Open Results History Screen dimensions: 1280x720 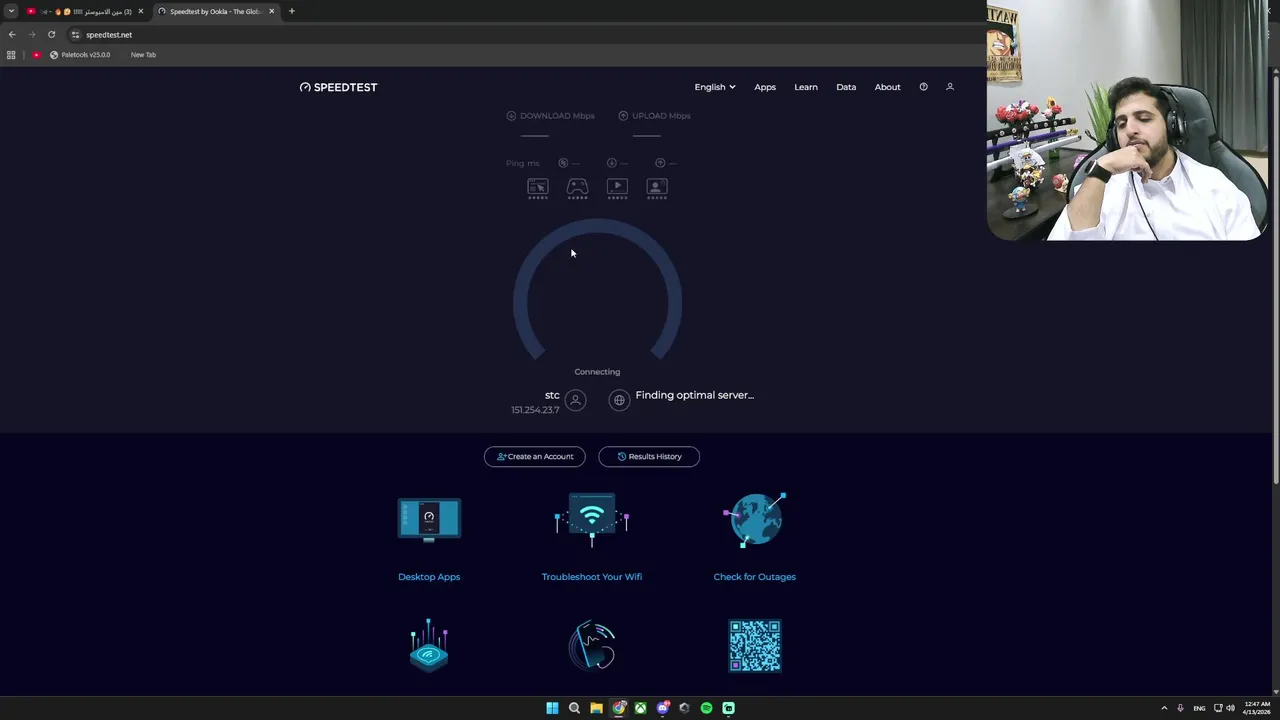click(x=649, y=457)
